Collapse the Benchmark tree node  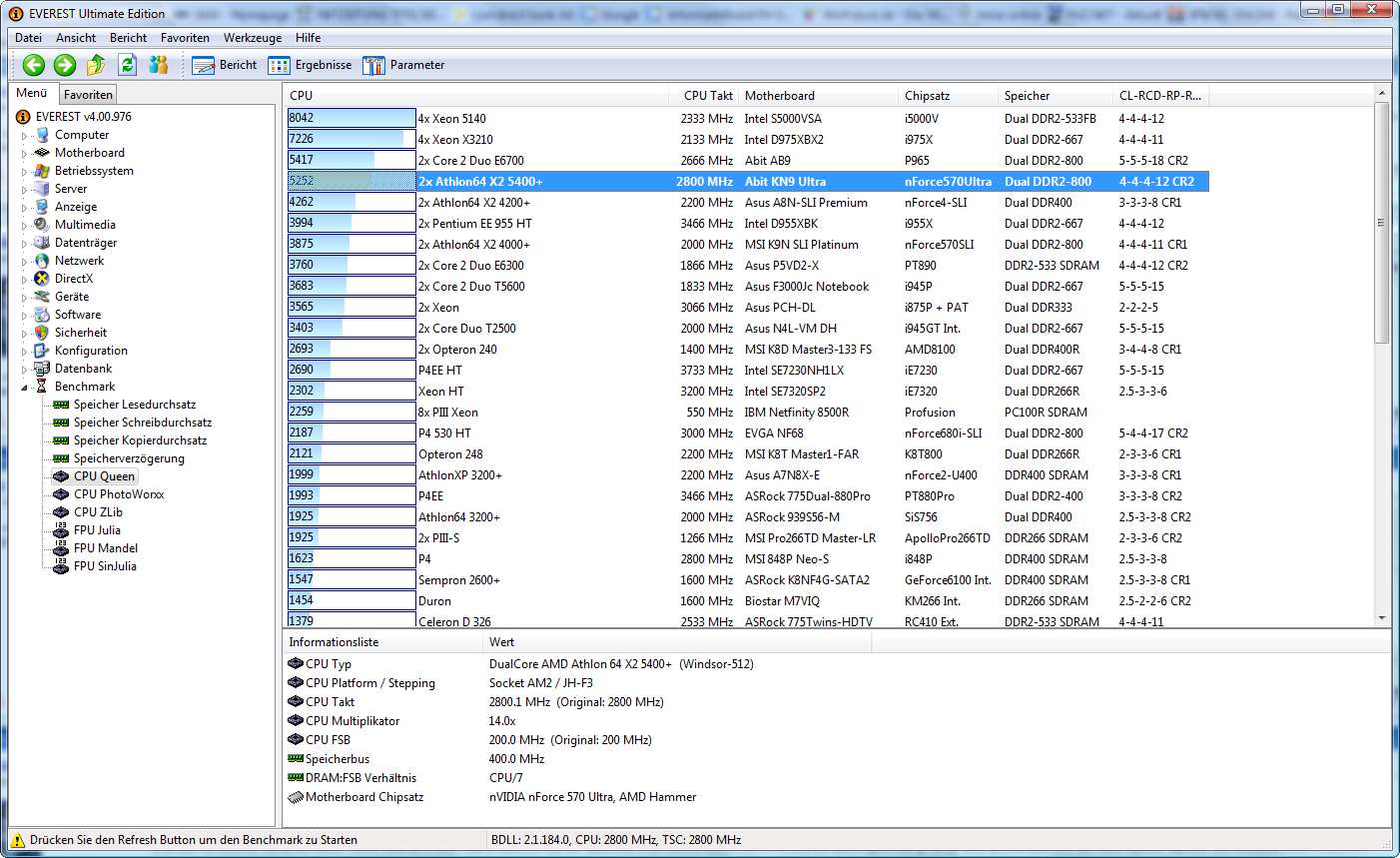pos(25,387)
